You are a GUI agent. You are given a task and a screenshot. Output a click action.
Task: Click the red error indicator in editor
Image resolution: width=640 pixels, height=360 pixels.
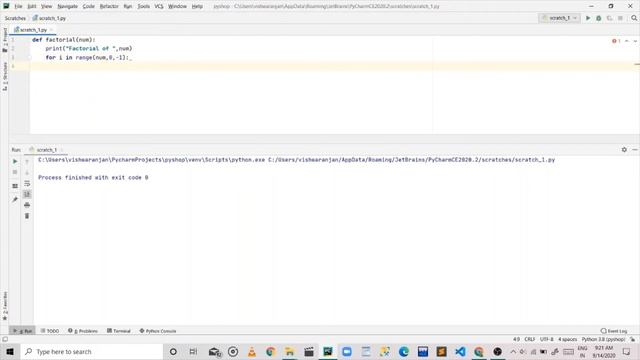tap(616, 41)
